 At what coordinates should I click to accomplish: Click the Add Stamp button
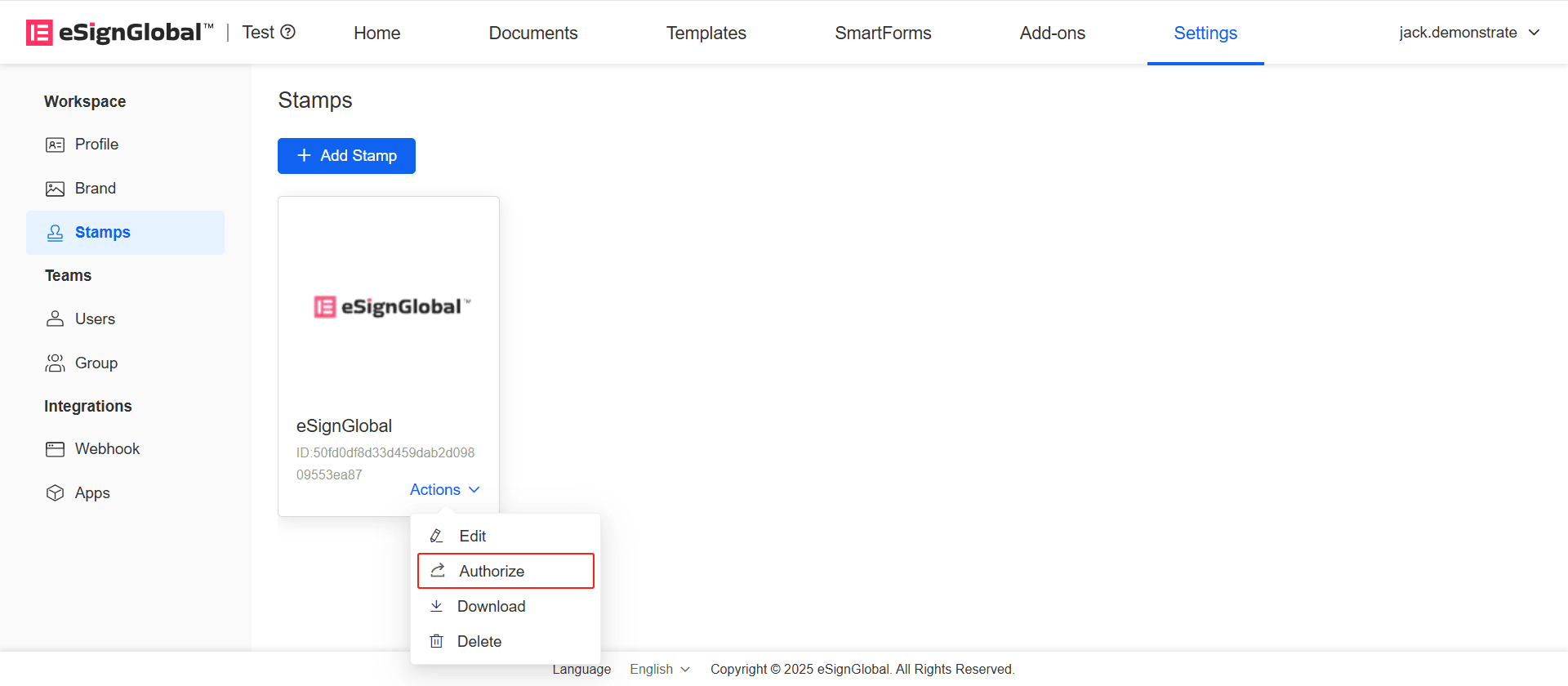pos(346,156)
